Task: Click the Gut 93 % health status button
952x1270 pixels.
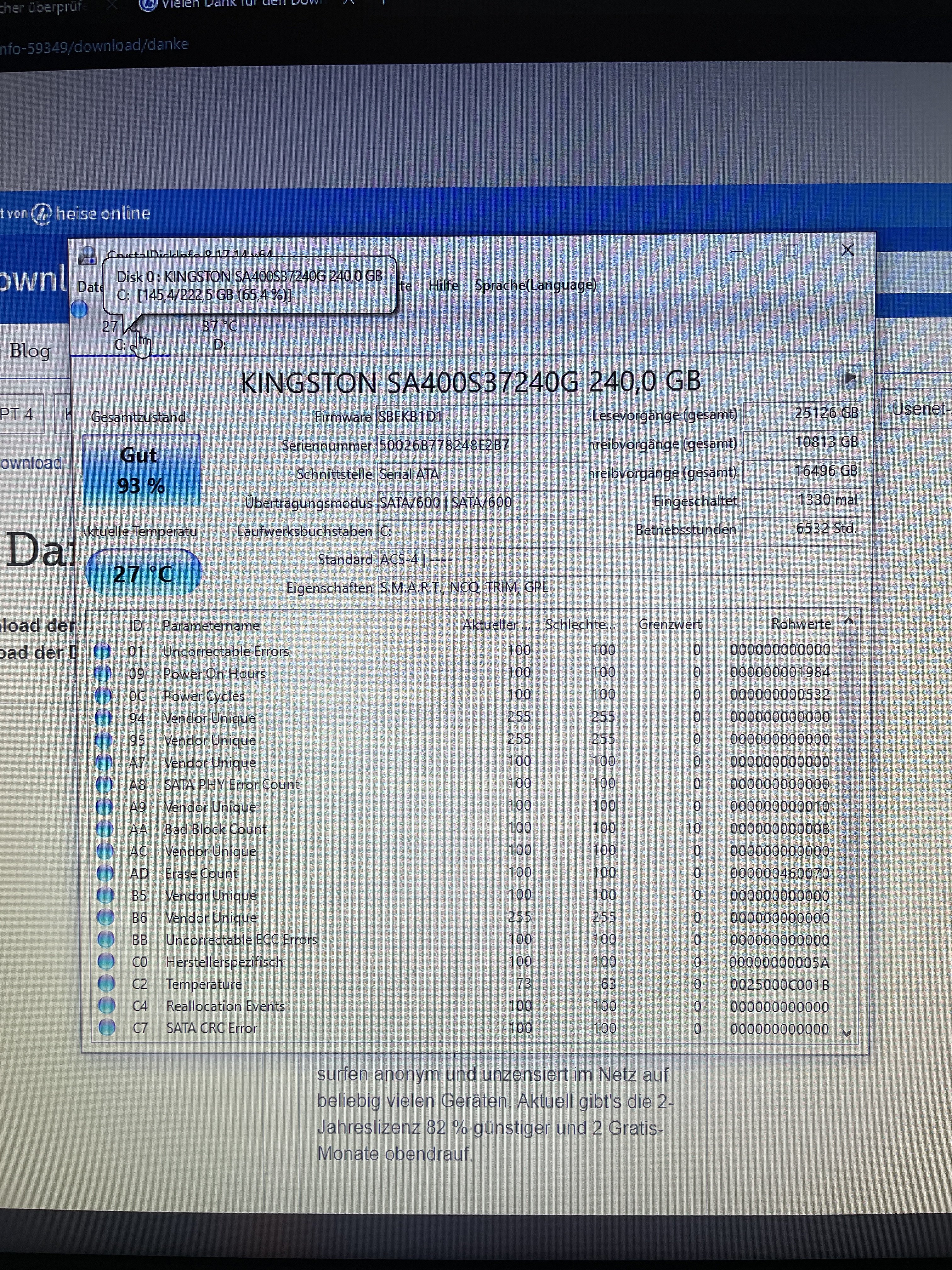Action: coord(141,470)
